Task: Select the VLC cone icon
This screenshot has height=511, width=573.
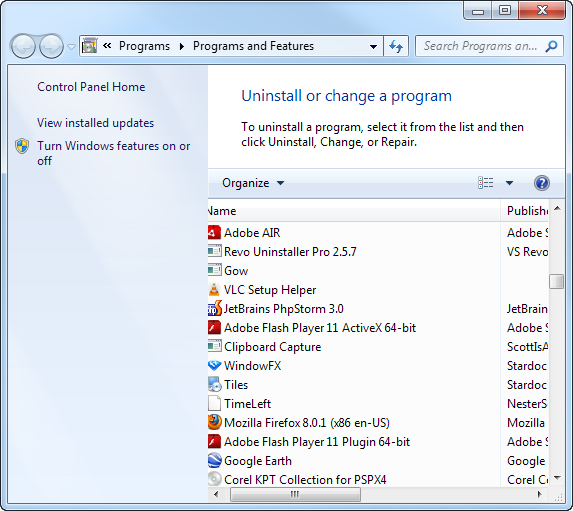Action: click(214, 290)
